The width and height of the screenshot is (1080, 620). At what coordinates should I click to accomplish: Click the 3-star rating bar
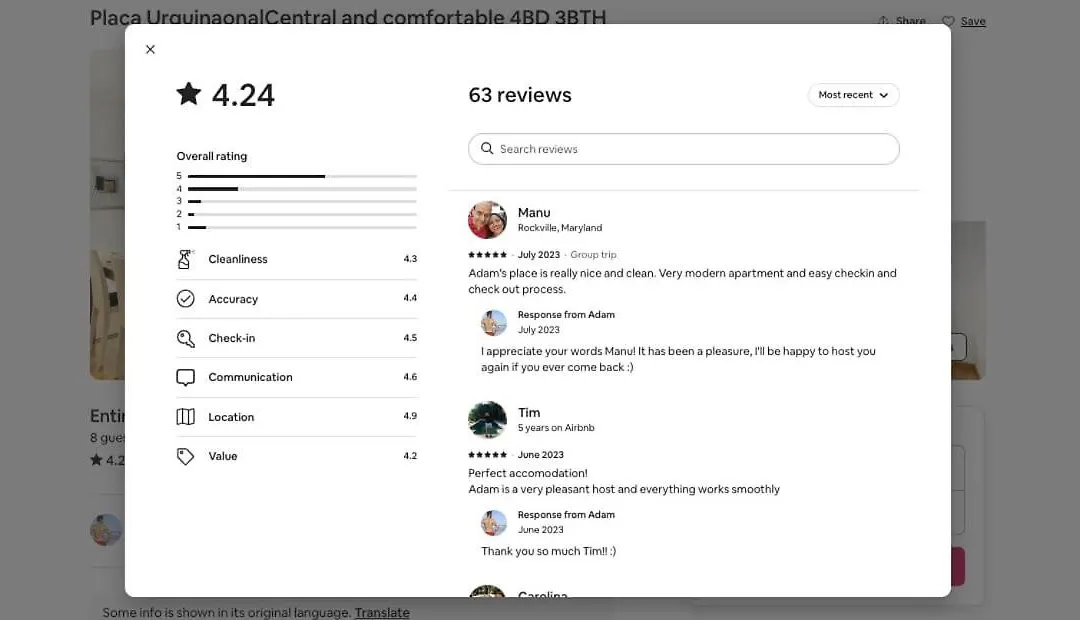tap(302, 201)
